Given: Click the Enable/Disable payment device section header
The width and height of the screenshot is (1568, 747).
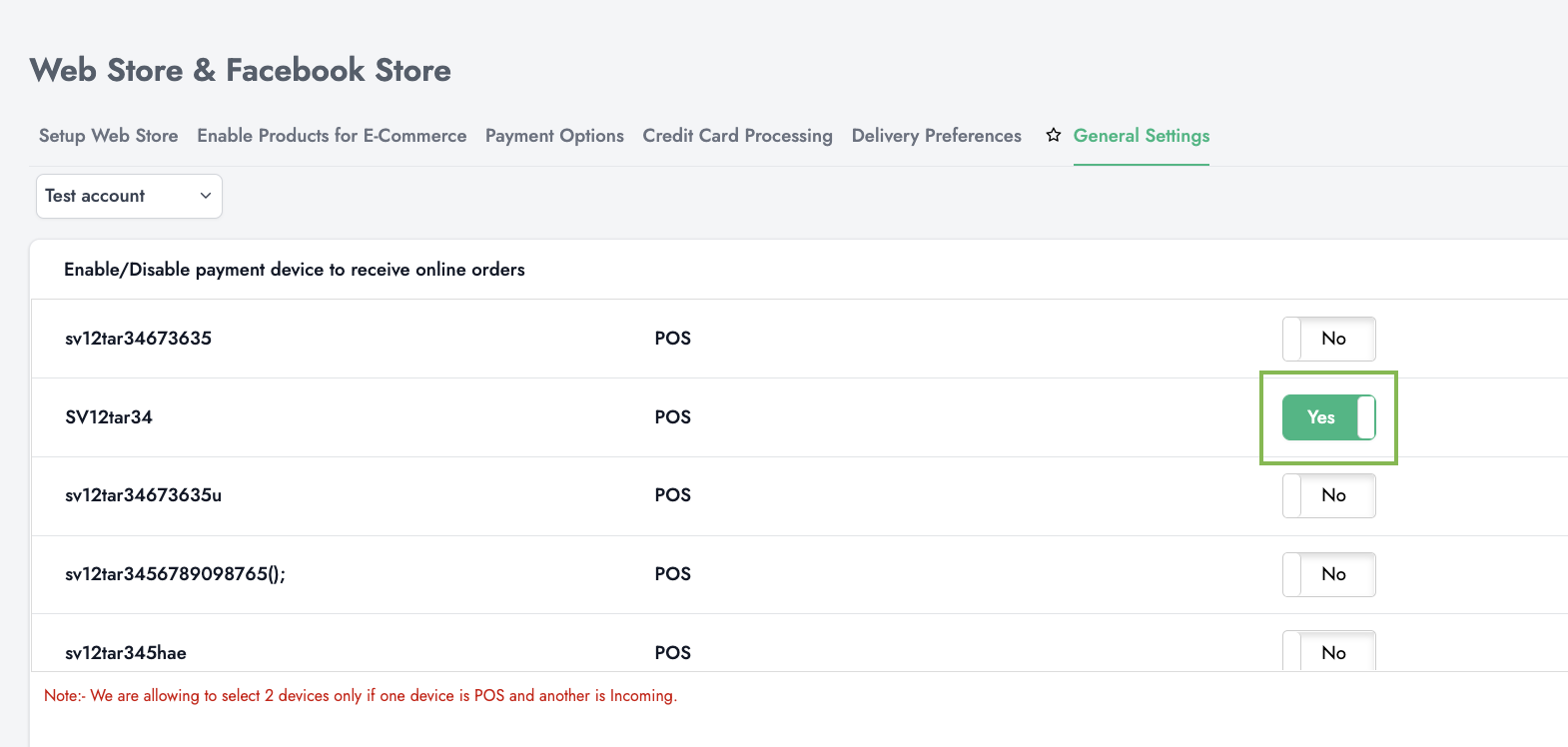Looking at the screenshot, I should 295,270.
